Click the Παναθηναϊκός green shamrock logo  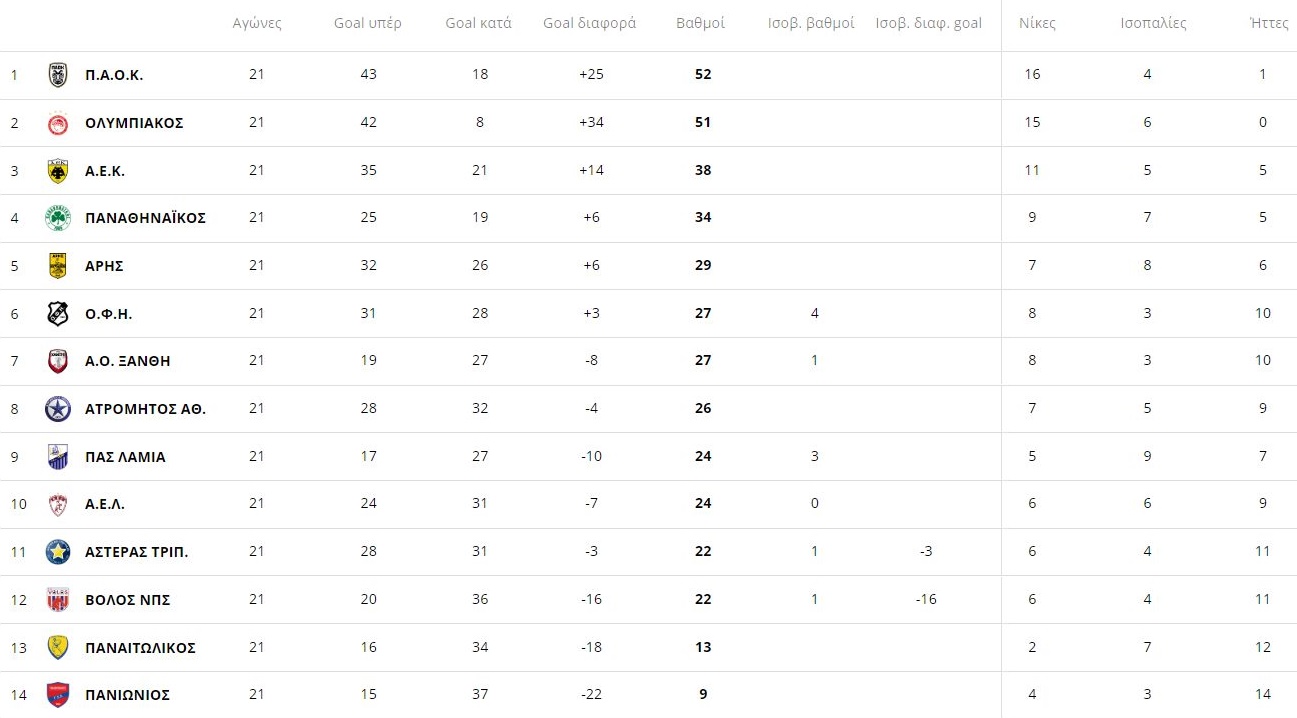coord(58,218)
